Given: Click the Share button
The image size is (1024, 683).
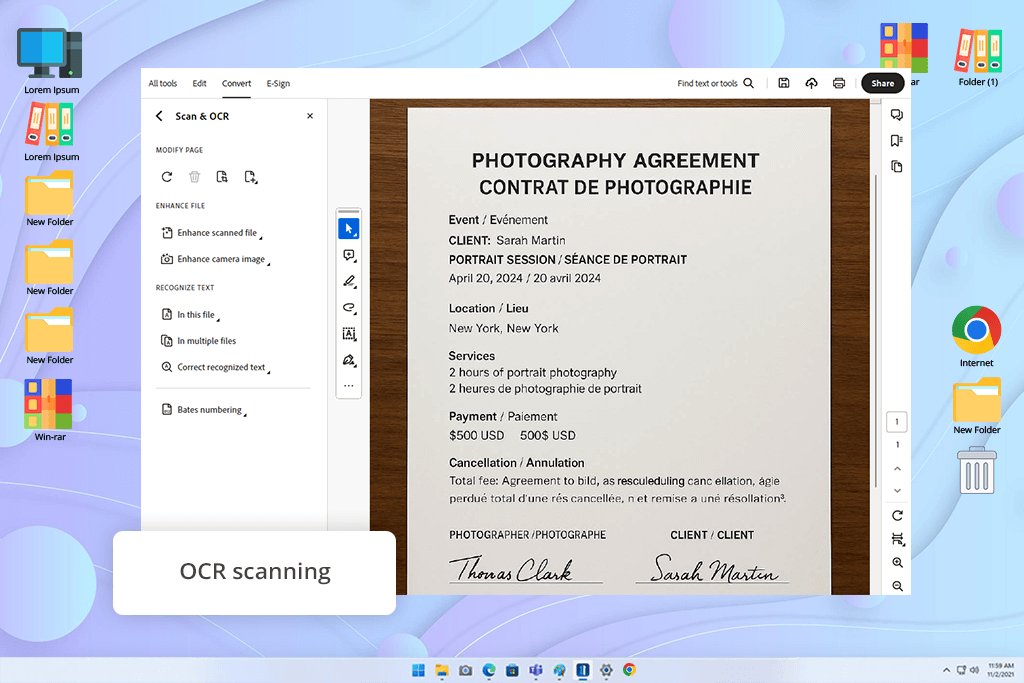Looking at the screenshot, I should click(x=882, y=84).
